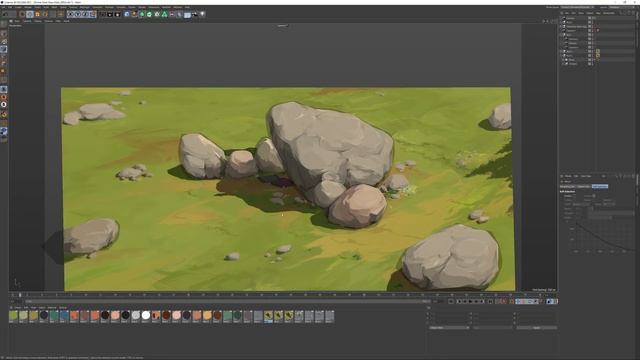Open the Create menu in main menu bar
640x360 pixels.
click(18, 7)
